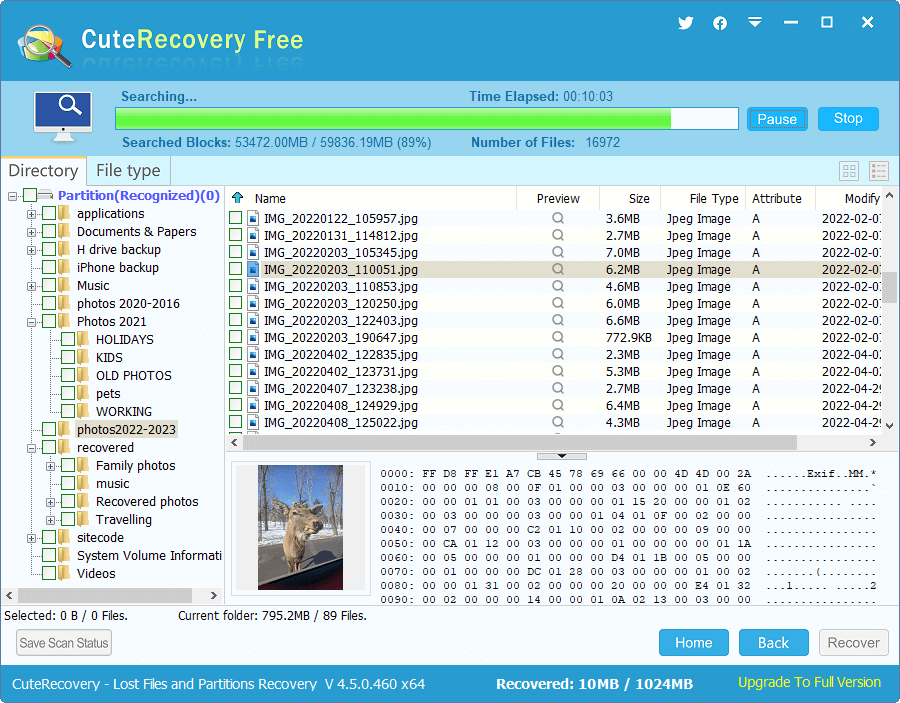
Task: Click Upgrade To Full Version link
Action: pyautogui.click(x=809, y=683)
